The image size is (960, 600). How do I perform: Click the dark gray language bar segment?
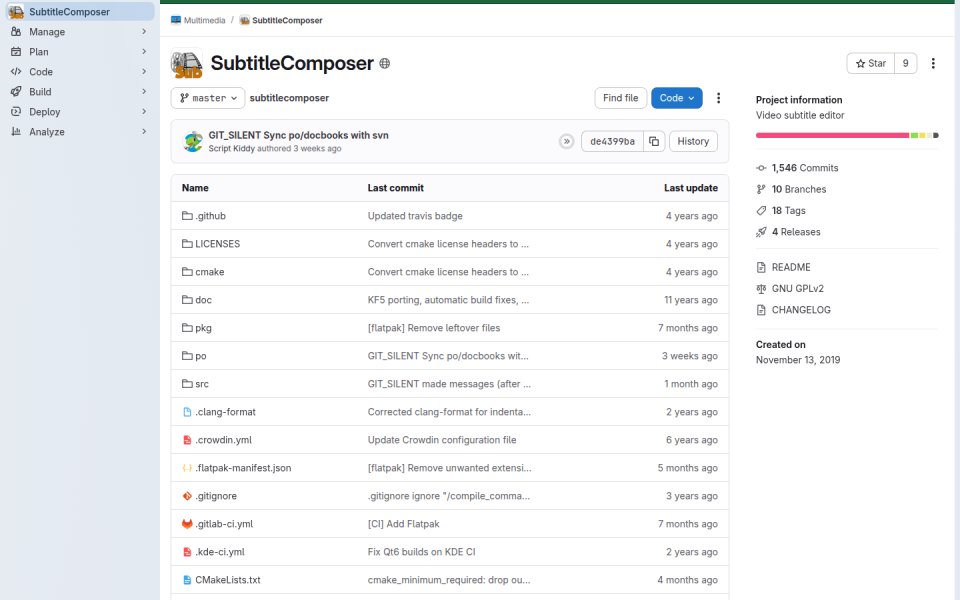pos(936,135)
